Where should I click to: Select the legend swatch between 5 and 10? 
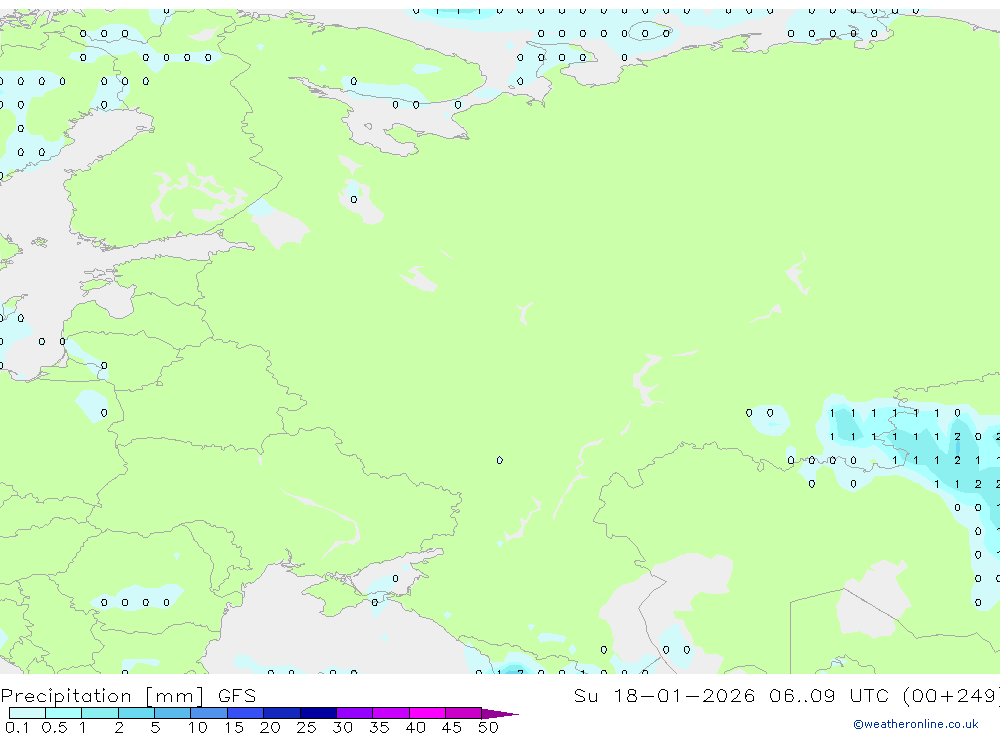coord(173,713)
